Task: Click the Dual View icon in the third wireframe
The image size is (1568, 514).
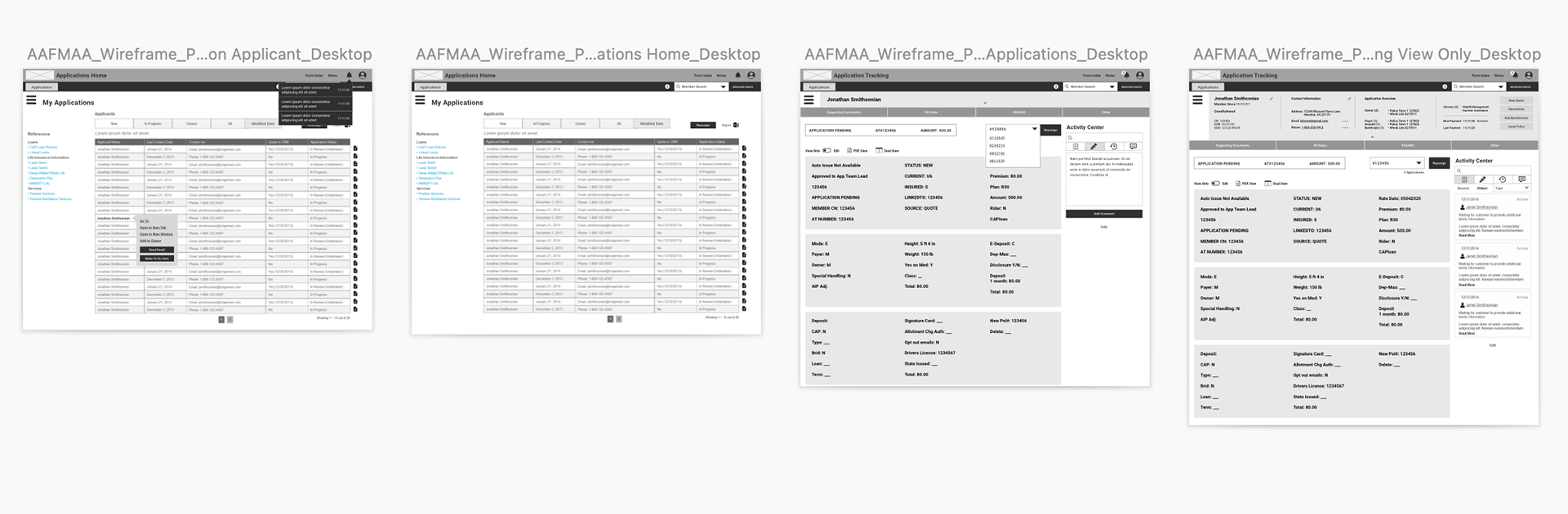Action: click(x=879, y=150)
